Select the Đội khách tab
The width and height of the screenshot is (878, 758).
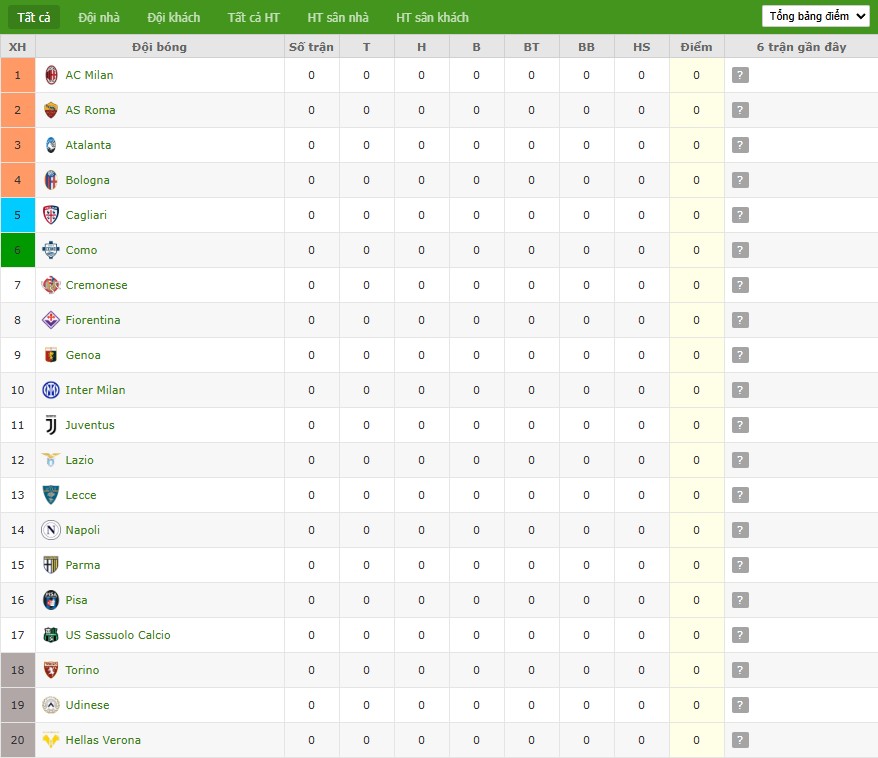pyautogui.click(x=173, y=17)
